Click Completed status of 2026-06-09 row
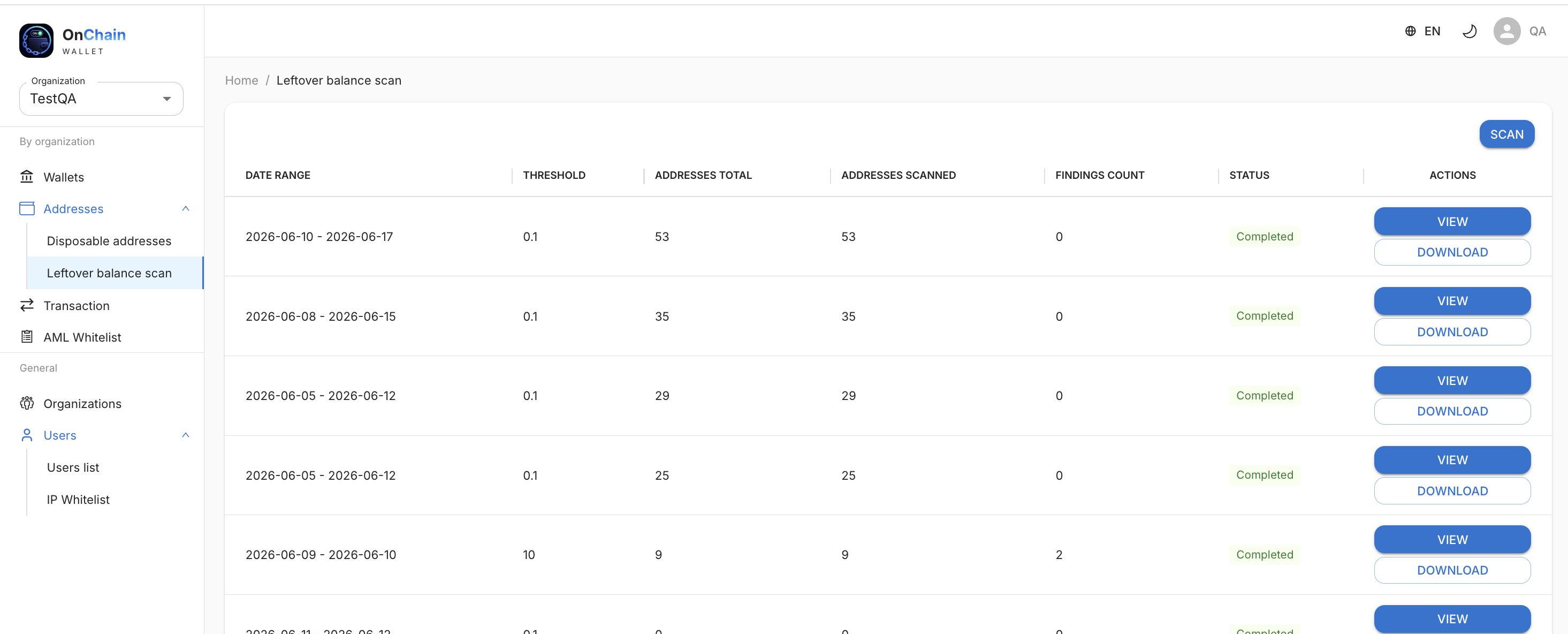 [1264, 554]
